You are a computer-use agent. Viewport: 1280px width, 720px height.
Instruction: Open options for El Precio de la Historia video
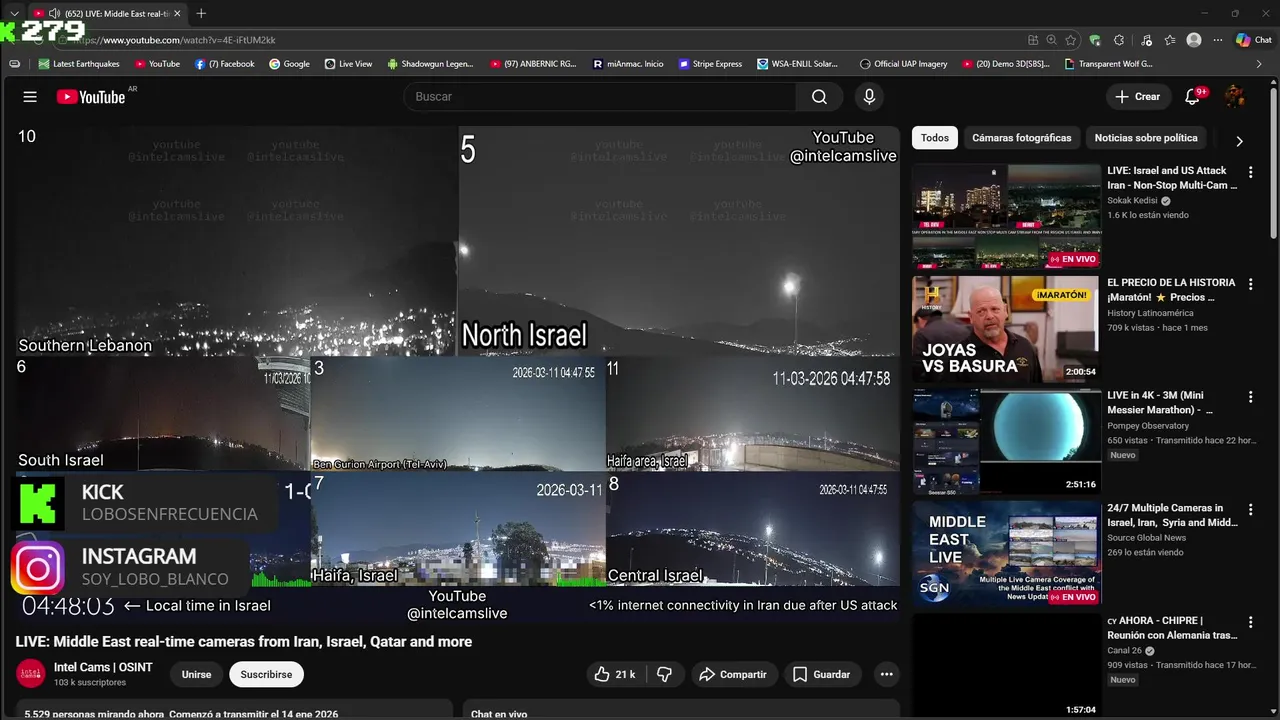1250,284
